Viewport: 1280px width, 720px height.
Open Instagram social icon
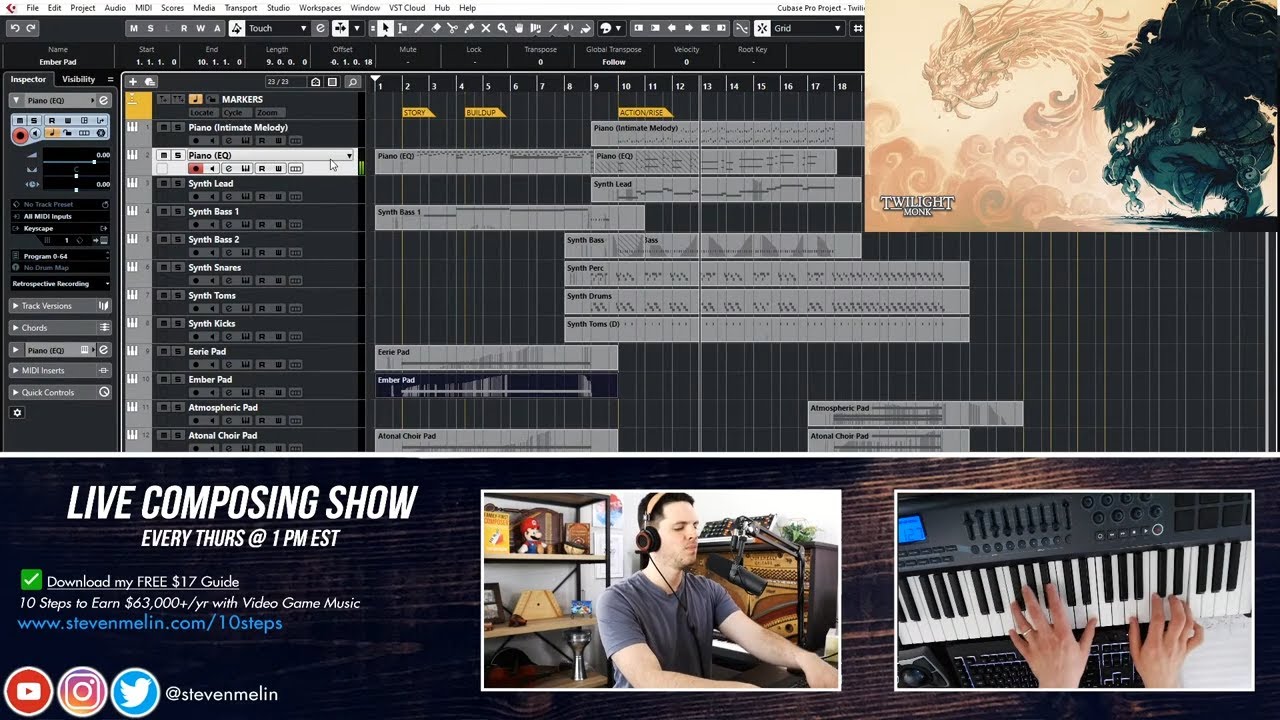pos(82,692)
